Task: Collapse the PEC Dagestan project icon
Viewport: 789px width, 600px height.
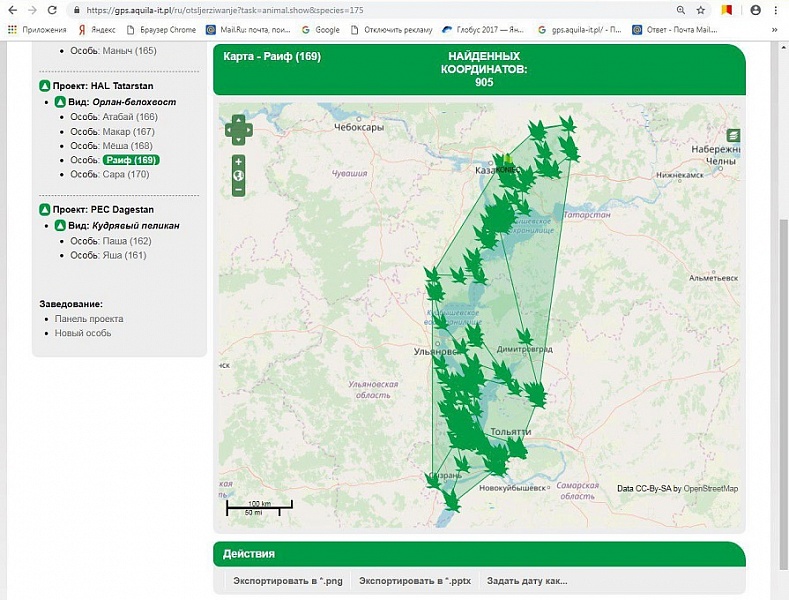Action: click(x=44, y=209)
